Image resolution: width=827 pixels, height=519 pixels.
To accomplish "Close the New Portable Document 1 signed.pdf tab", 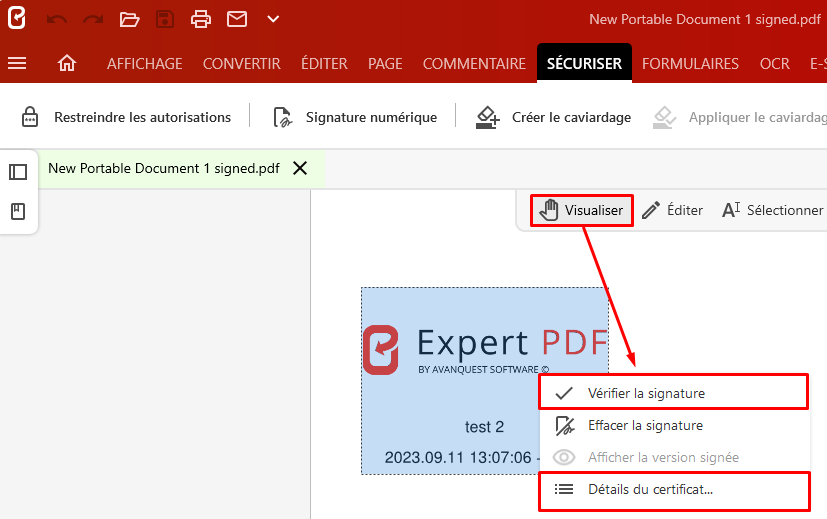I will 300,168.
